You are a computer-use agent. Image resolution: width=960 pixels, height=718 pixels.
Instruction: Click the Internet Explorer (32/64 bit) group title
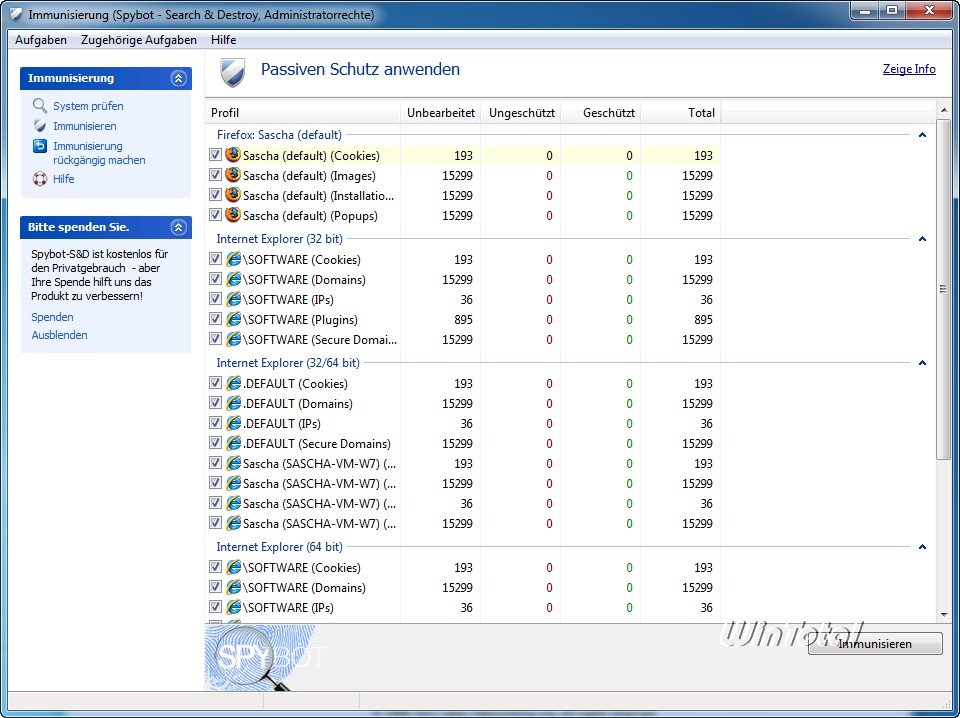[x=288, y=363]
